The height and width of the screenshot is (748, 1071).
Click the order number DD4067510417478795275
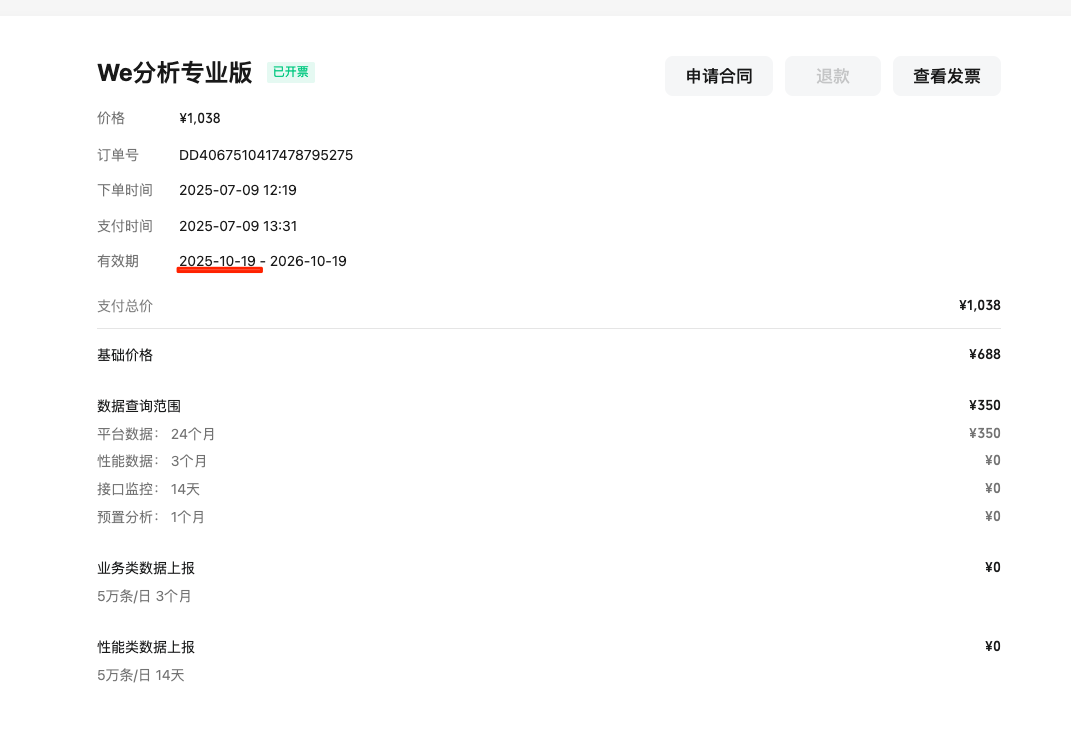tap(266, 155)
